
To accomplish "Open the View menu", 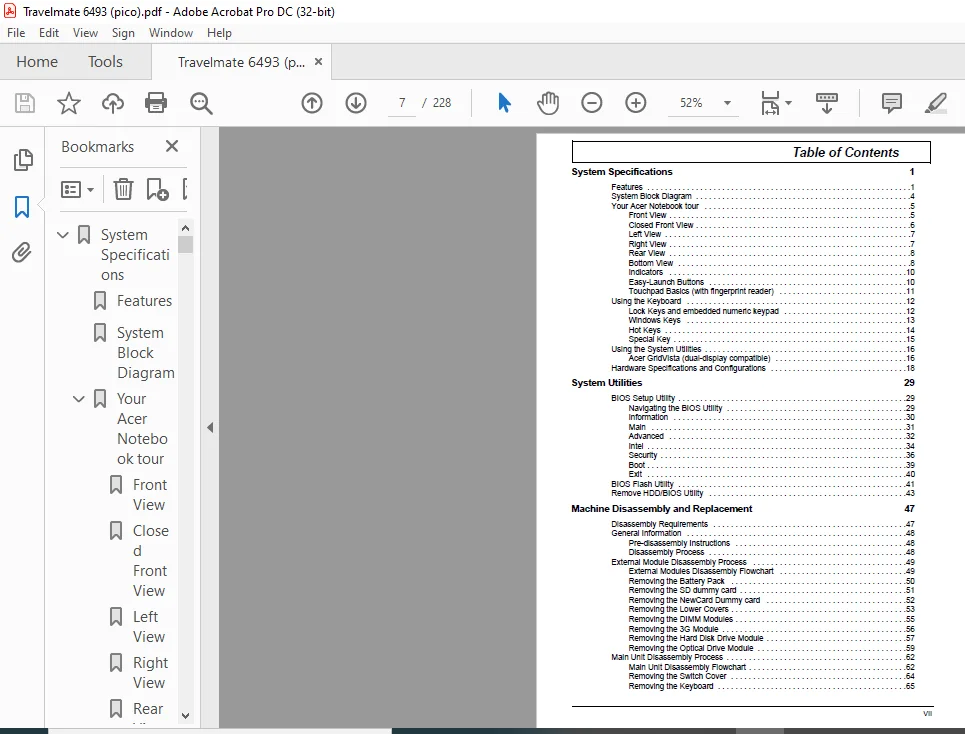I will [x=85, y=33].
